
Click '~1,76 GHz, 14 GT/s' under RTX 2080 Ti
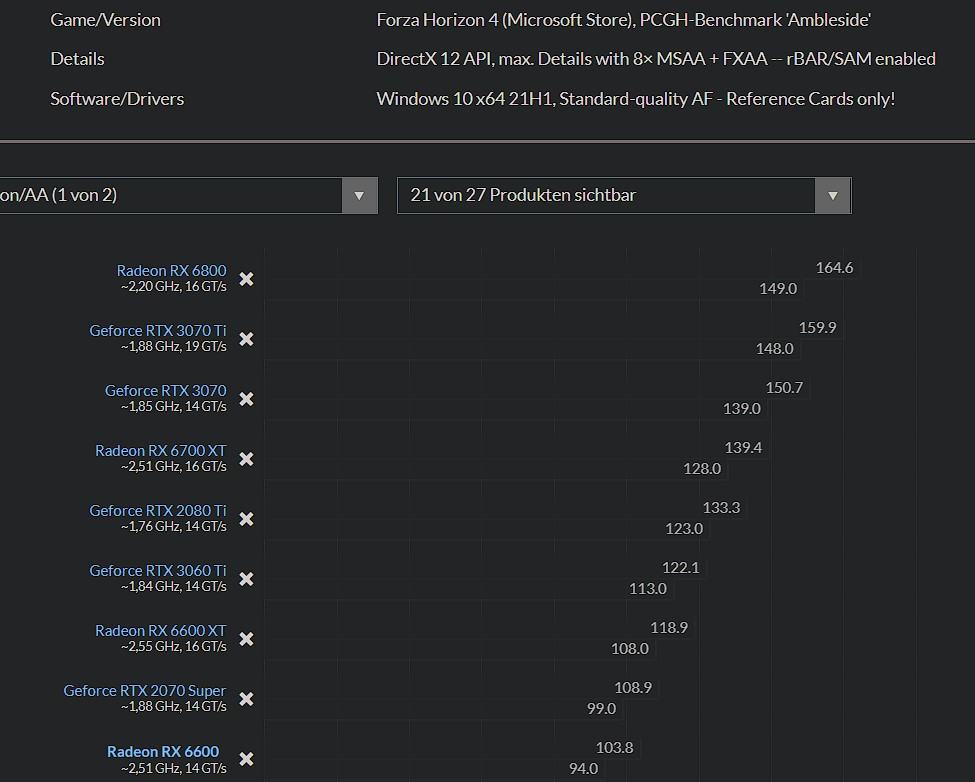173,527
